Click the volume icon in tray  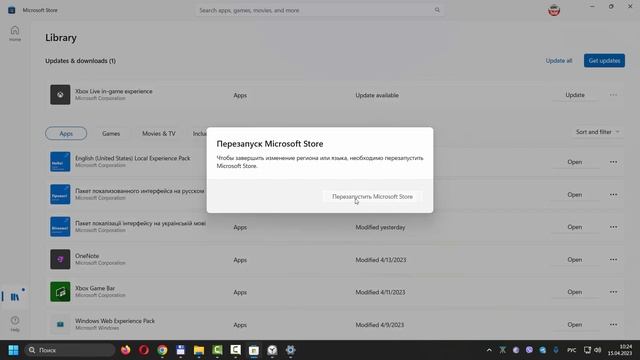click(598, 350)
